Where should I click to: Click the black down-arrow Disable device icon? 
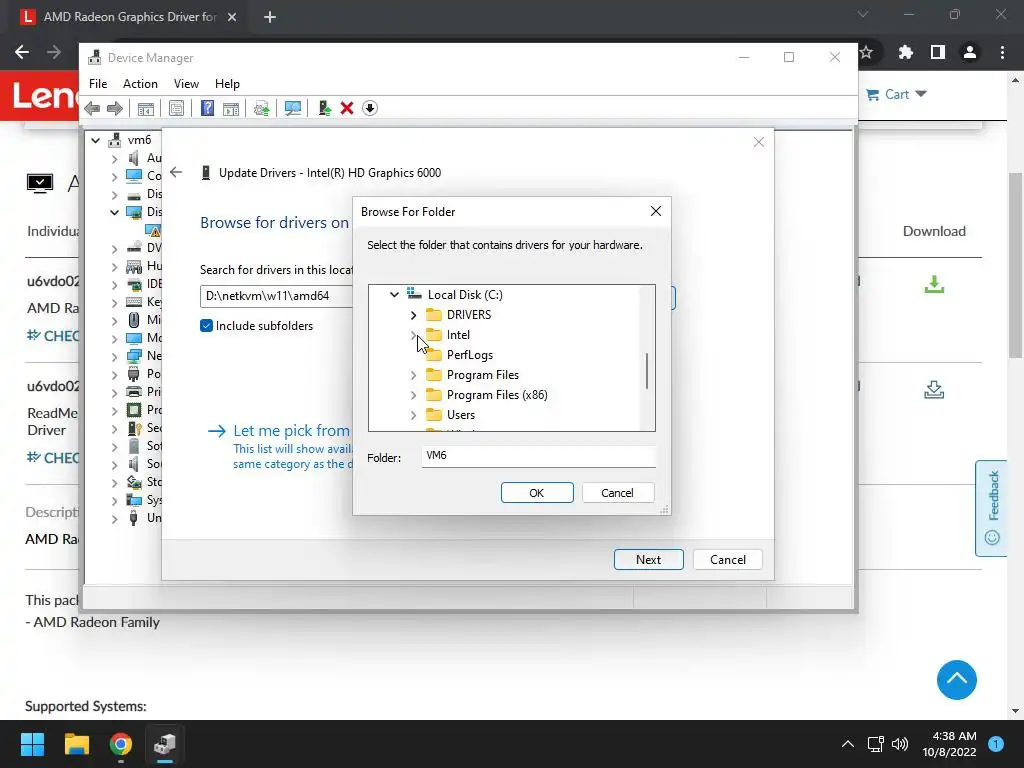[x=370, y=108]
